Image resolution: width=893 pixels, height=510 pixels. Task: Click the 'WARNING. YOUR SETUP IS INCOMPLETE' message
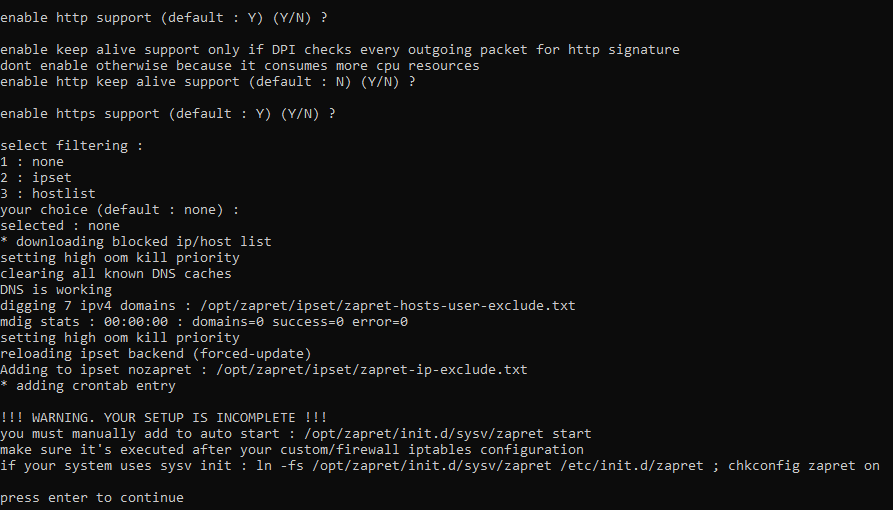coord(164,417)
